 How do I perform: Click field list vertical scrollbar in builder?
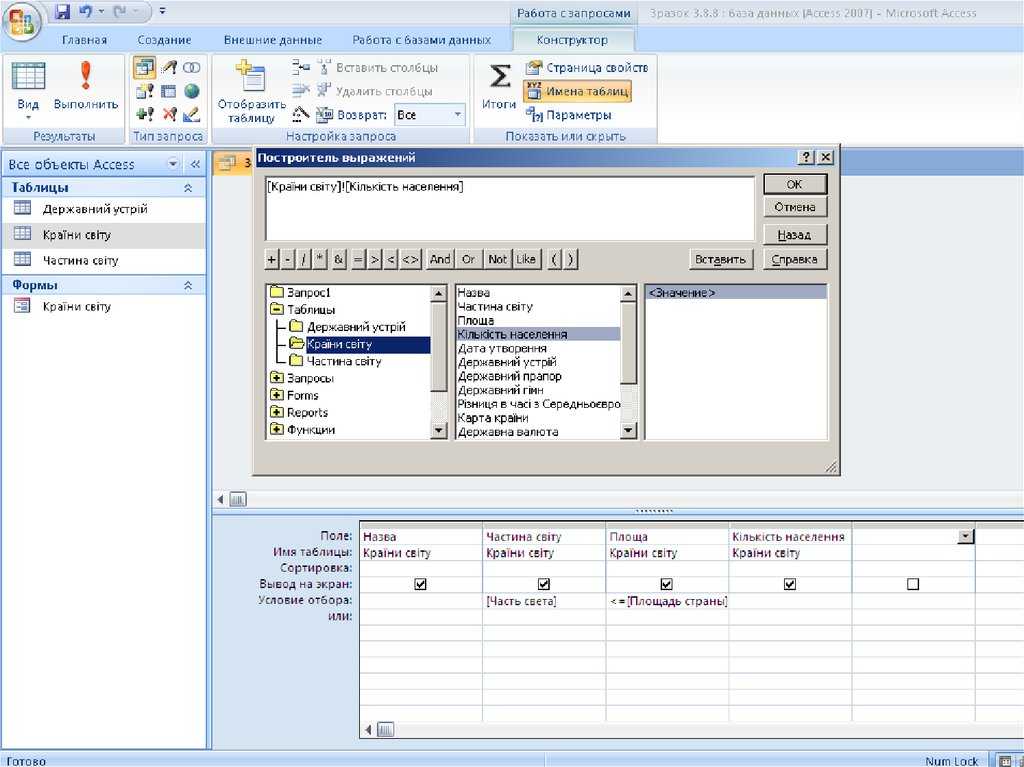pos(628,361)
